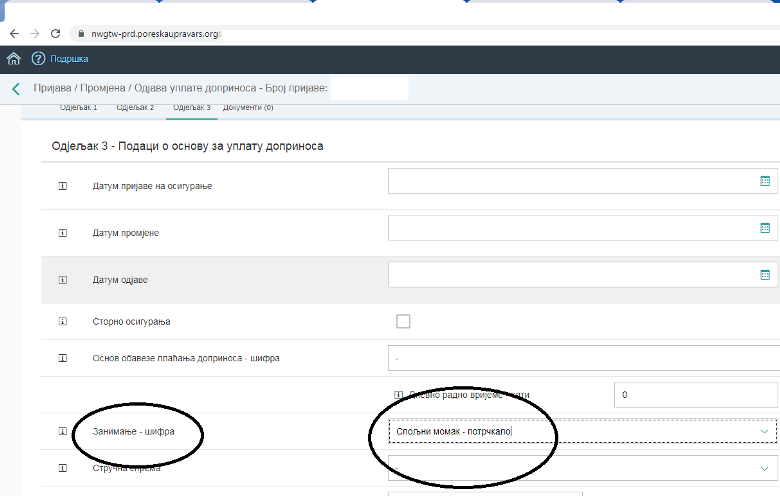Open Подршка help icon
The height and width of the screenshot is (496, 780).
point(39,59)
